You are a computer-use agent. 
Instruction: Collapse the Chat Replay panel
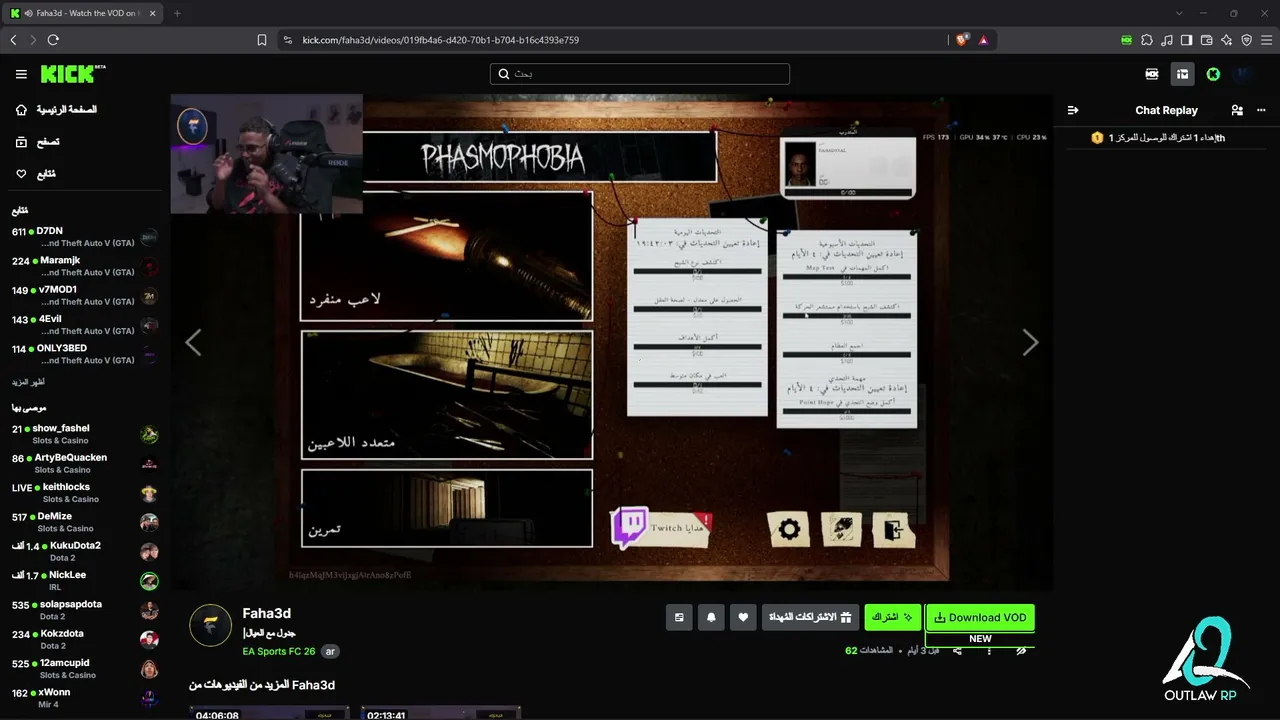[1073, 110]
